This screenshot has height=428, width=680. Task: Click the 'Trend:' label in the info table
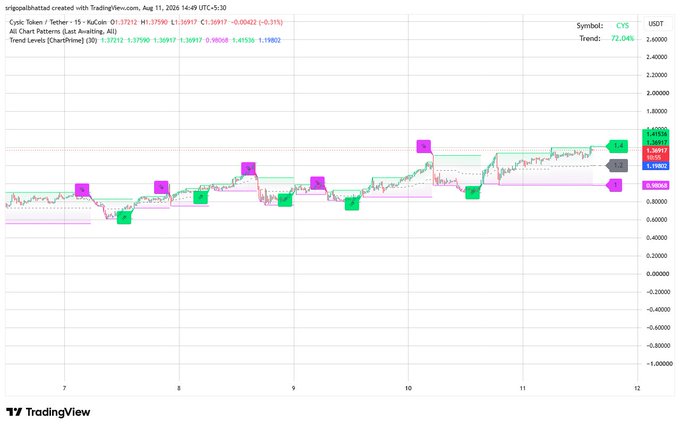(x=590, y=38)
